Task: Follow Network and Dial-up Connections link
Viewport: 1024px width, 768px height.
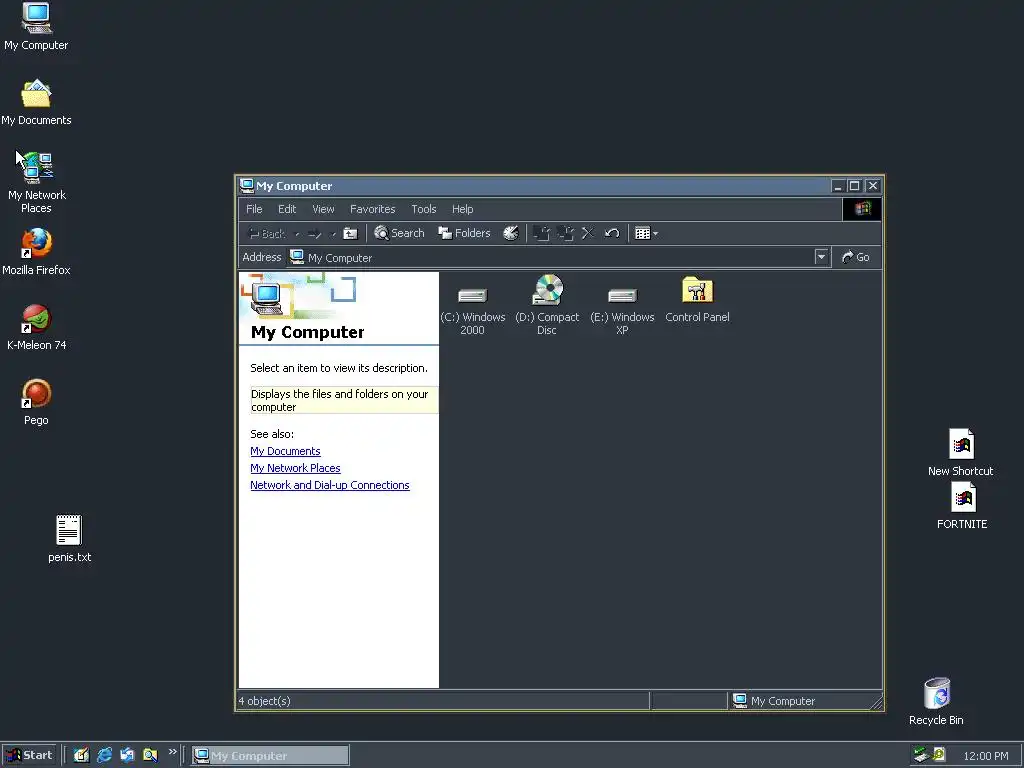Action: 330,485
